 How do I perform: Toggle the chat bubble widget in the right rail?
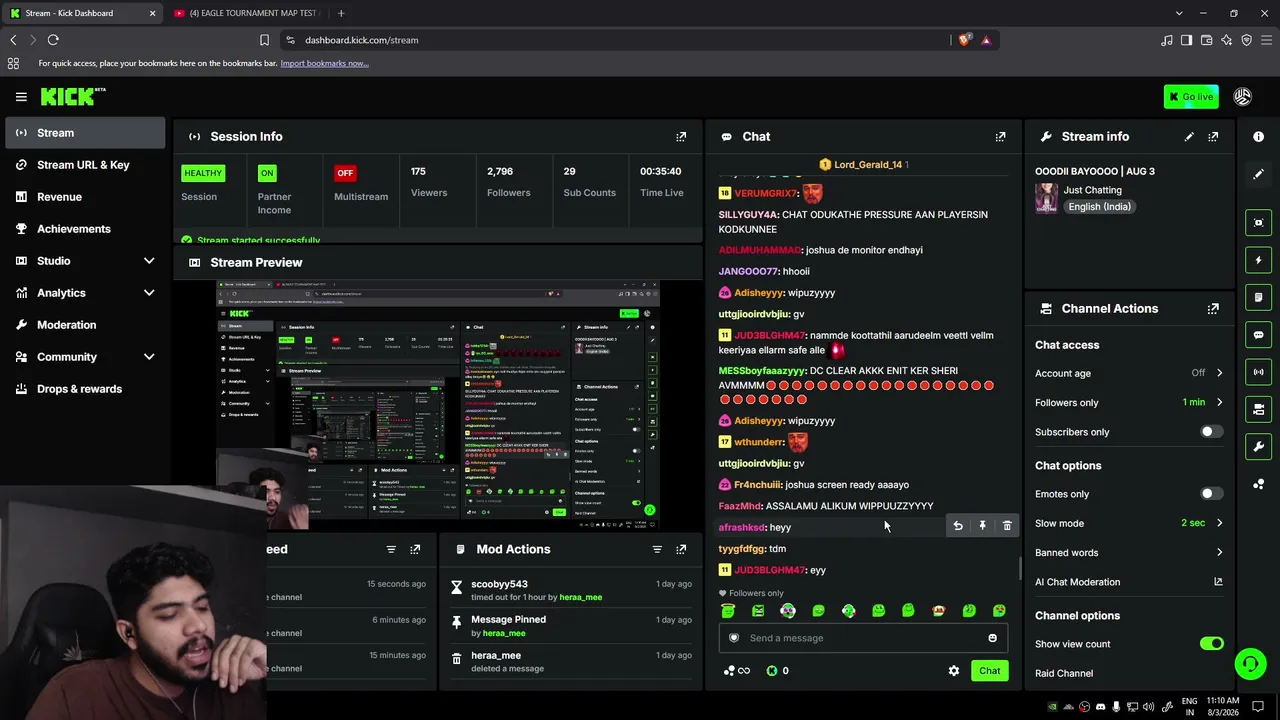pyautogui.click(x=1258, y=335)
